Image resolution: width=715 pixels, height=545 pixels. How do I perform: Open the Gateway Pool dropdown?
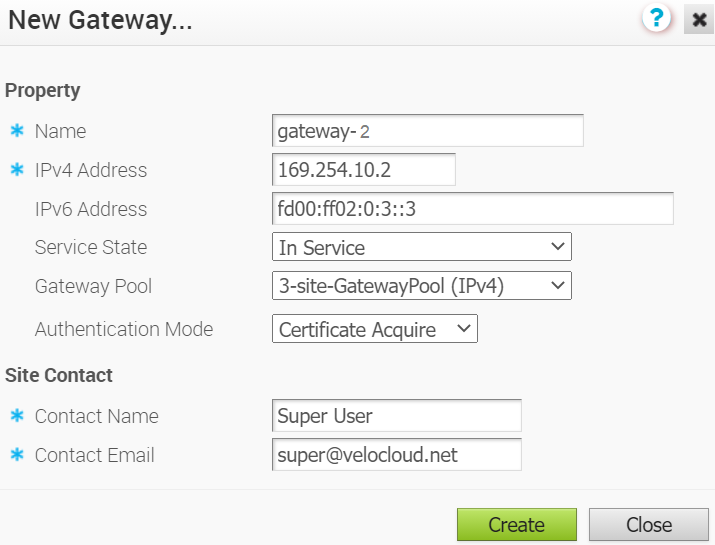click(x=421, y=286)
